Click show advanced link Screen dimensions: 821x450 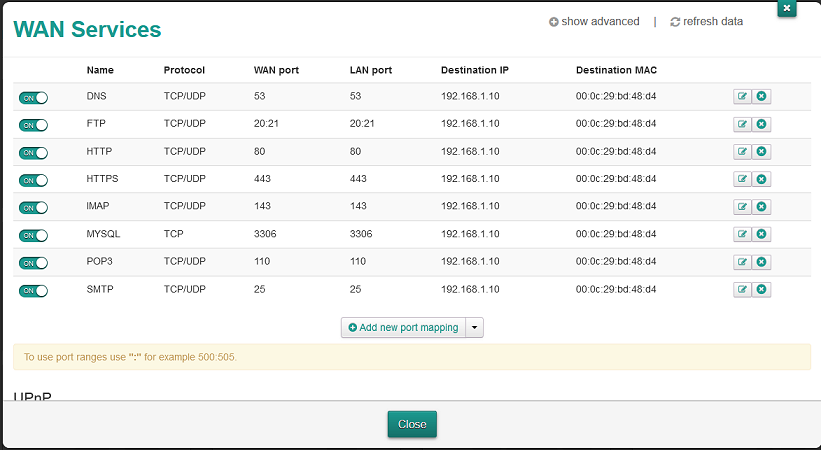[594, 22]
